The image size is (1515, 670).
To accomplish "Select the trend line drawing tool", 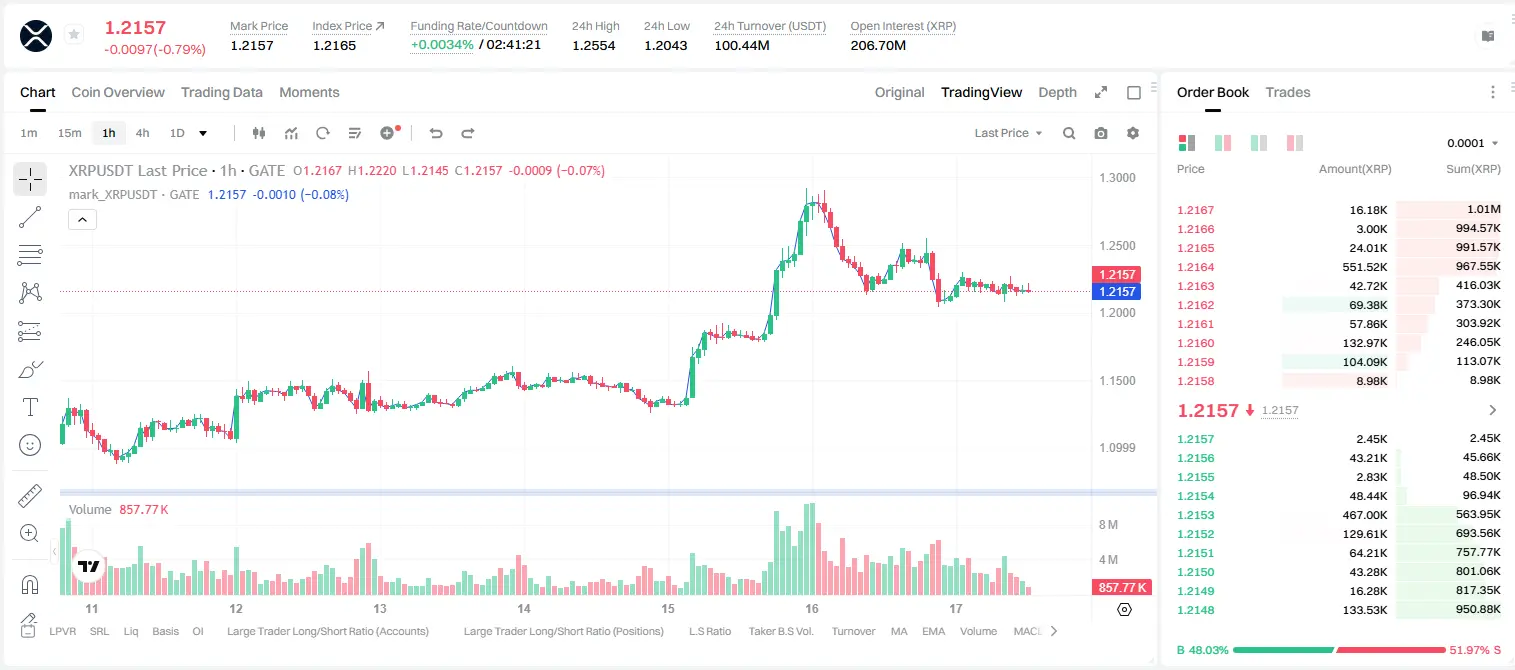I will coord(30,217).
